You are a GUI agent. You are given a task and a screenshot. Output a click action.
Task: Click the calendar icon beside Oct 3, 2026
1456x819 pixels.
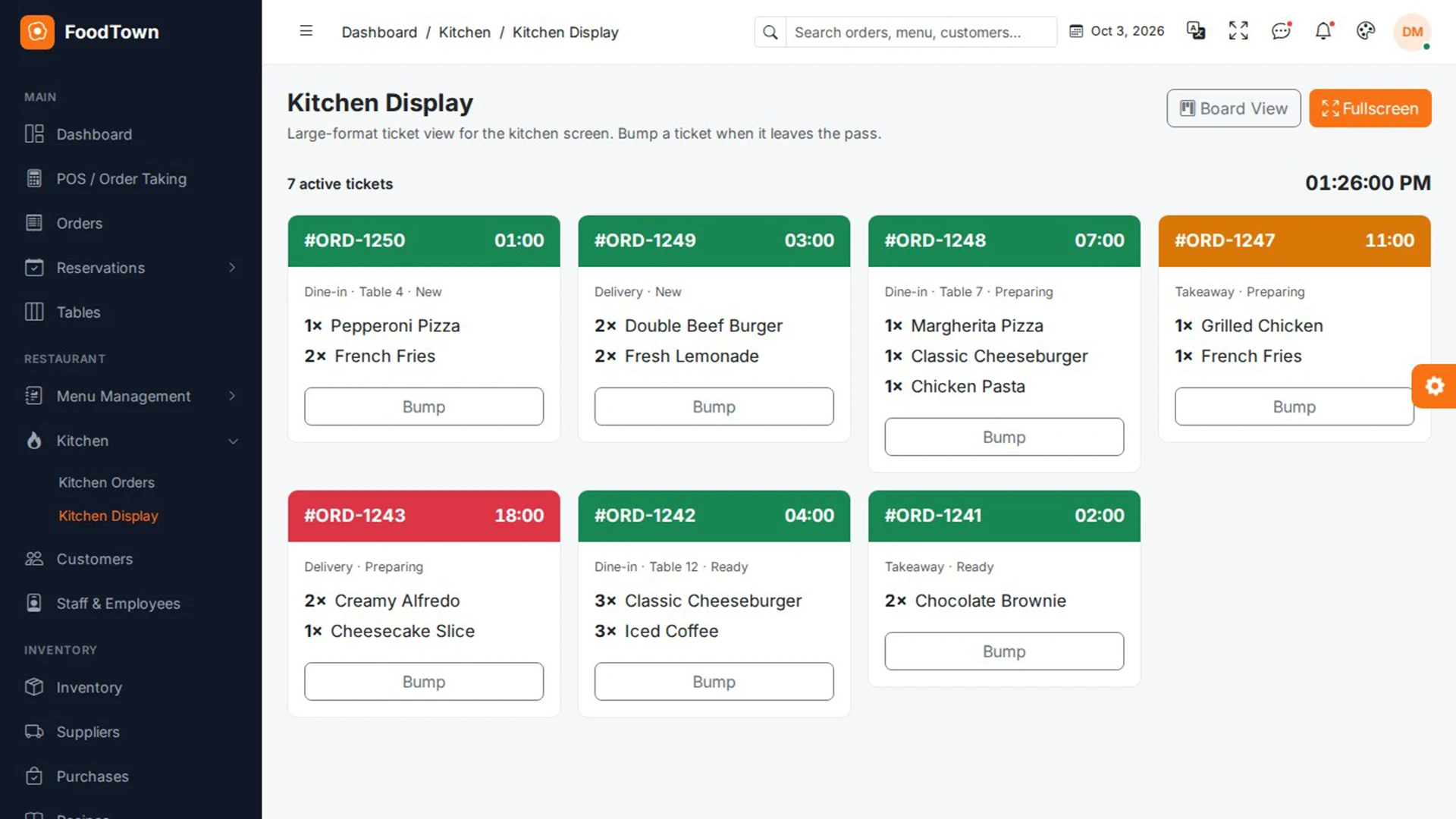(x=1076, y=31)
